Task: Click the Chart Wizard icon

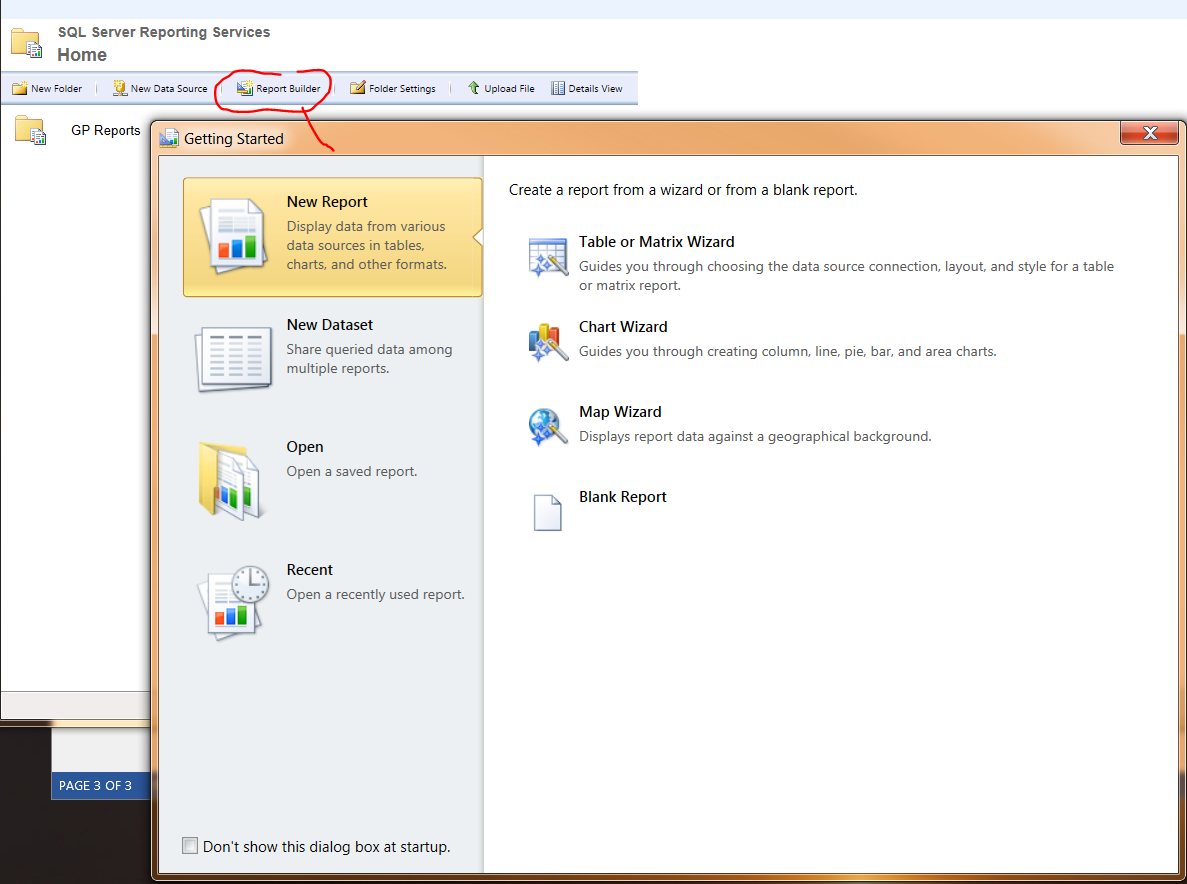Action: [x=548, y=342]
